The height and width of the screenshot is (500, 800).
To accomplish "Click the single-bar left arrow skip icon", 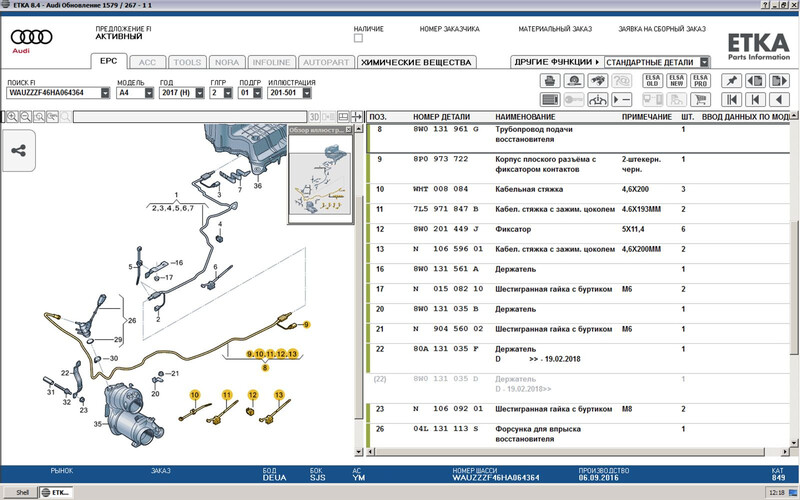I will 755,99.
